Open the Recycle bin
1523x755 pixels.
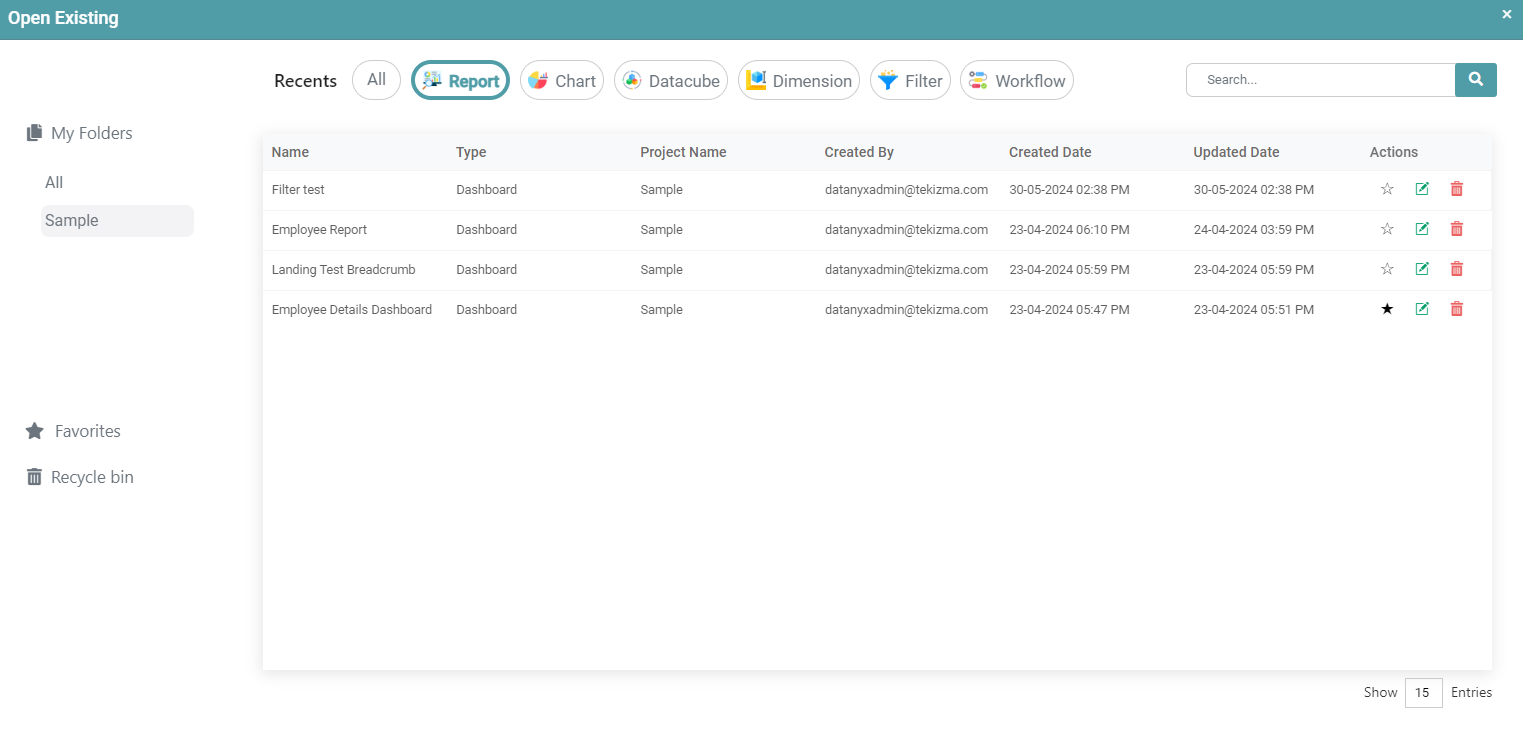pyautogui.click(x=91, y=477)
